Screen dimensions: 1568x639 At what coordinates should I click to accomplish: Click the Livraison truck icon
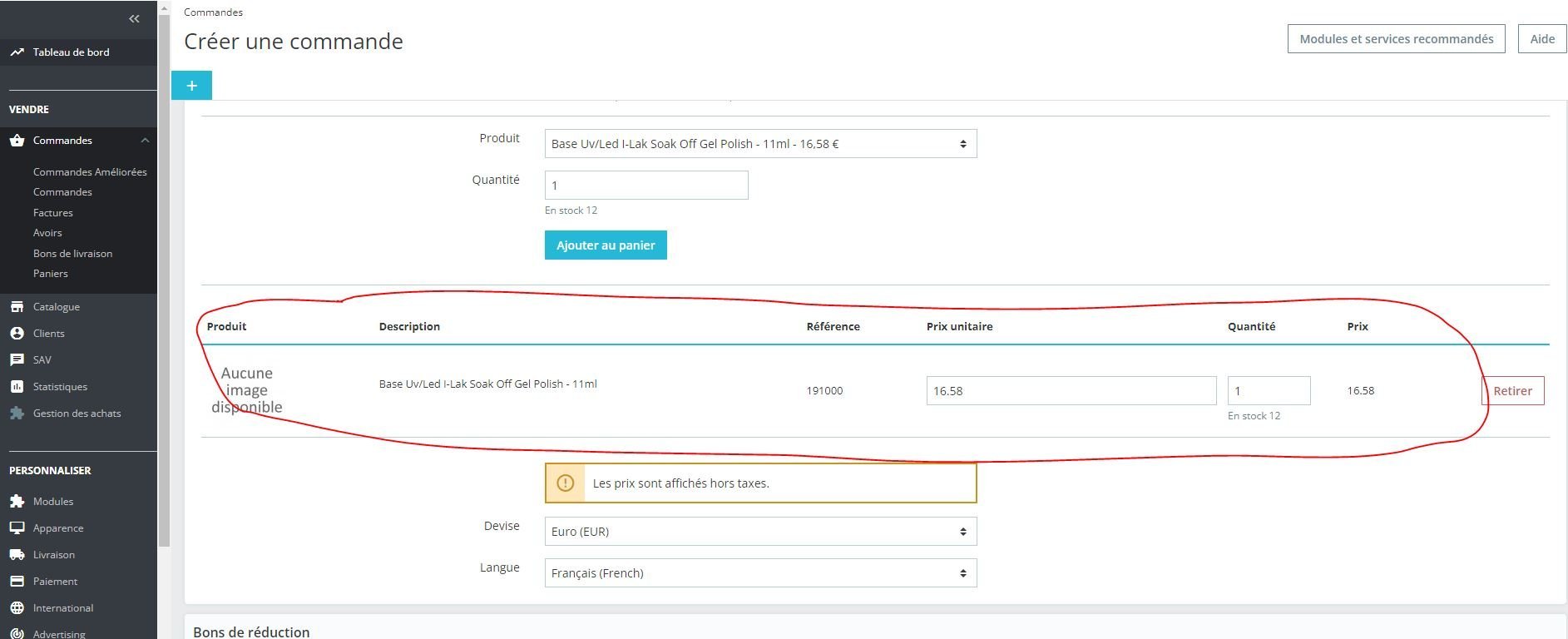[17, 555]
